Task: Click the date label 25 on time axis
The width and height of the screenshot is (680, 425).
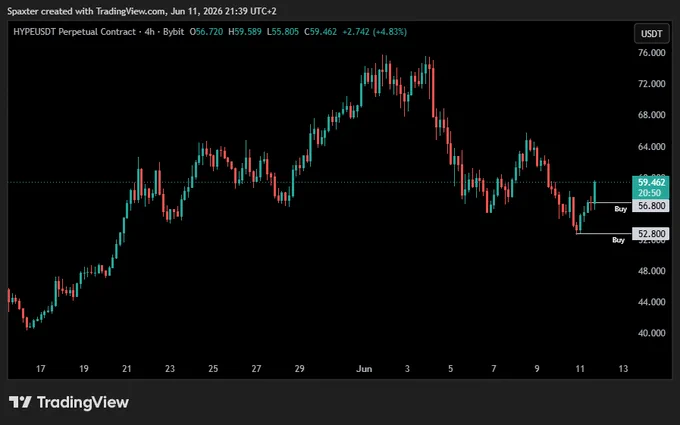Action: pos(213,369)
